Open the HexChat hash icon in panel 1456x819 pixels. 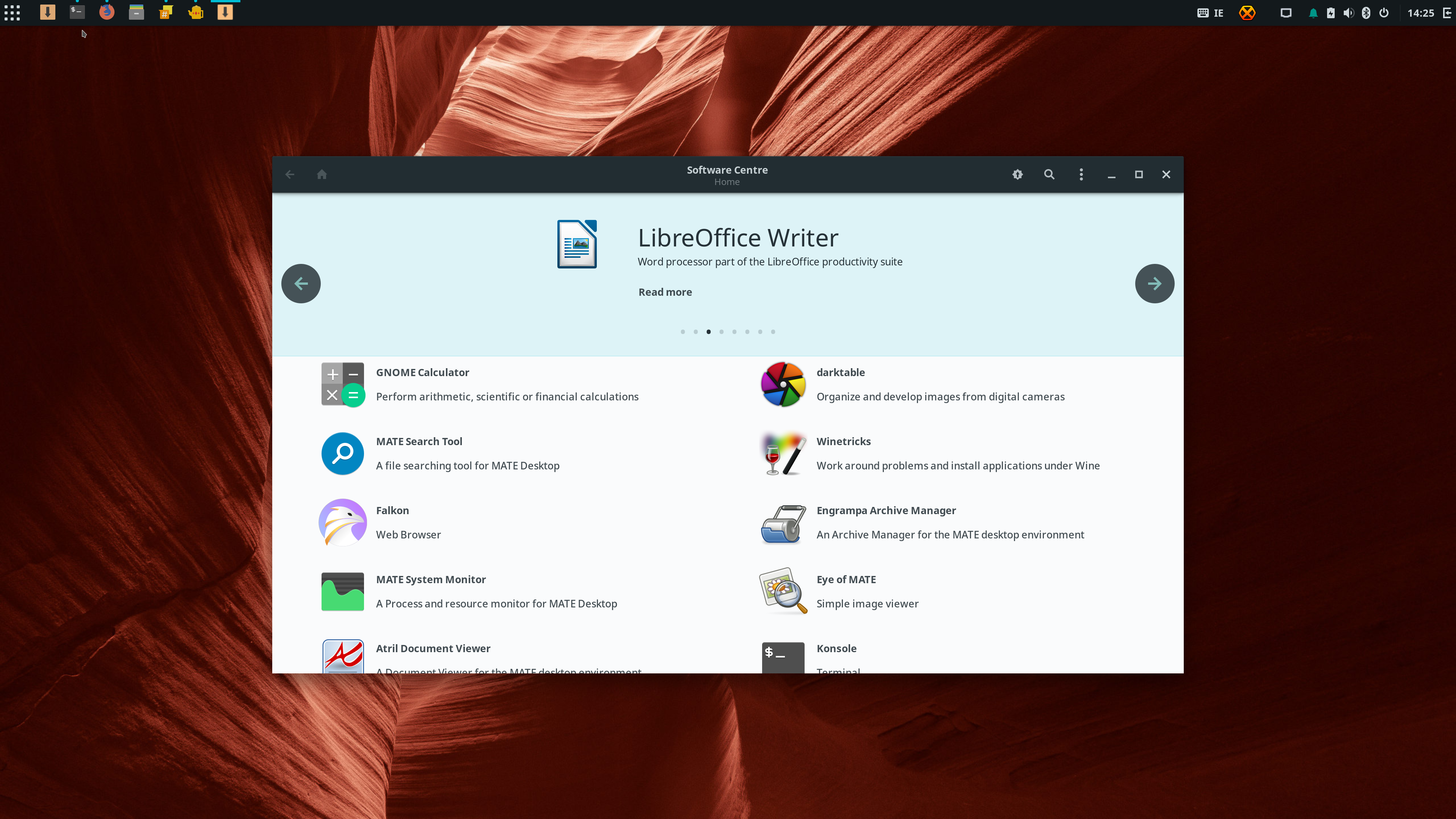point(166,12)
